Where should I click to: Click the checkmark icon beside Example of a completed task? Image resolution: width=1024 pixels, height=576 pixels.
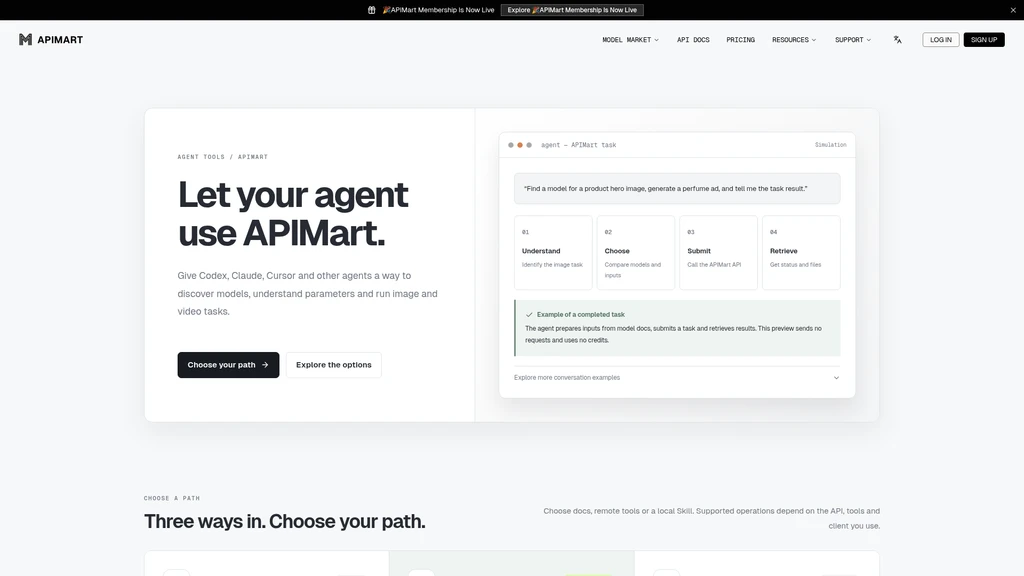point(529,315)
